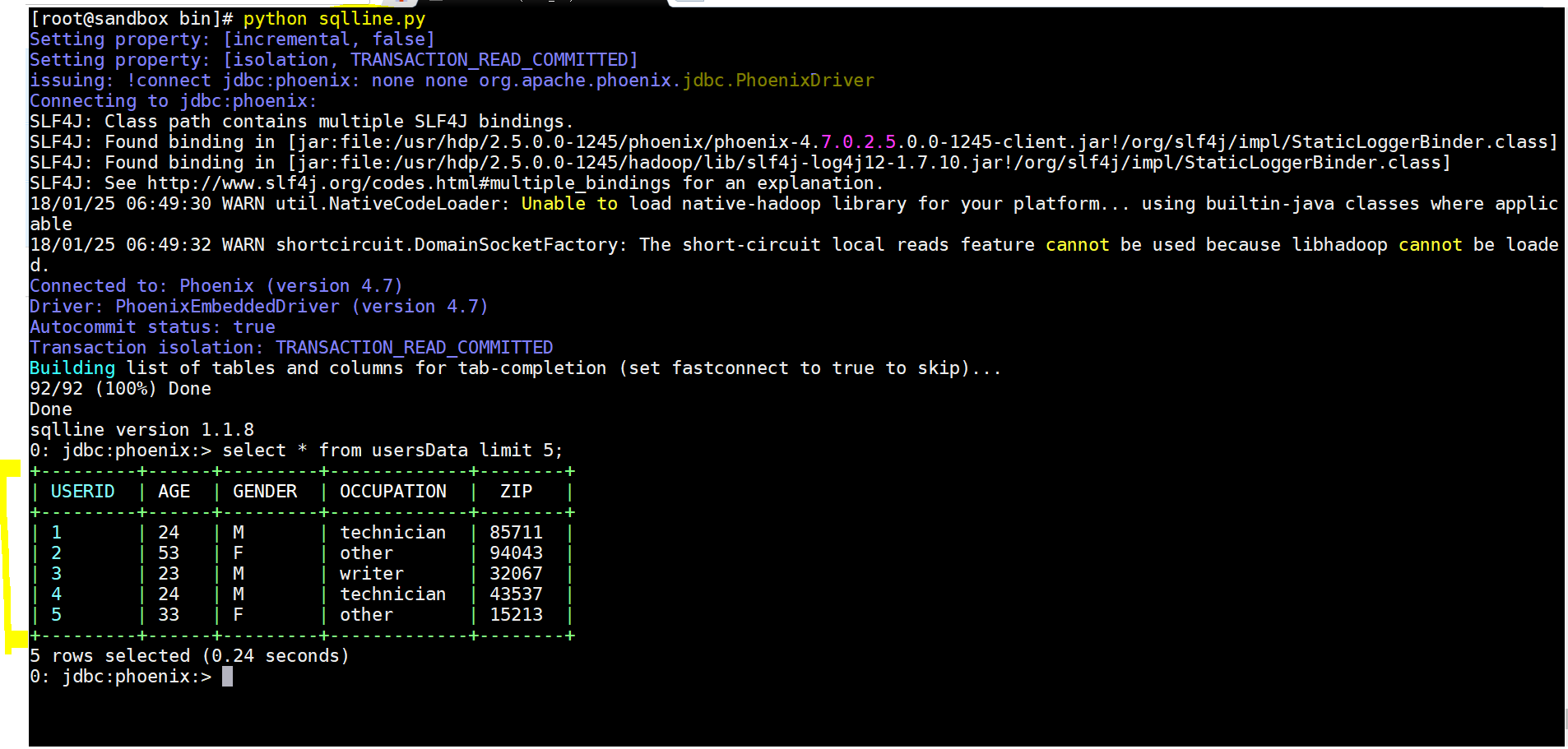Click the 'python sqlline.py' command text

[x=335, y=19]
